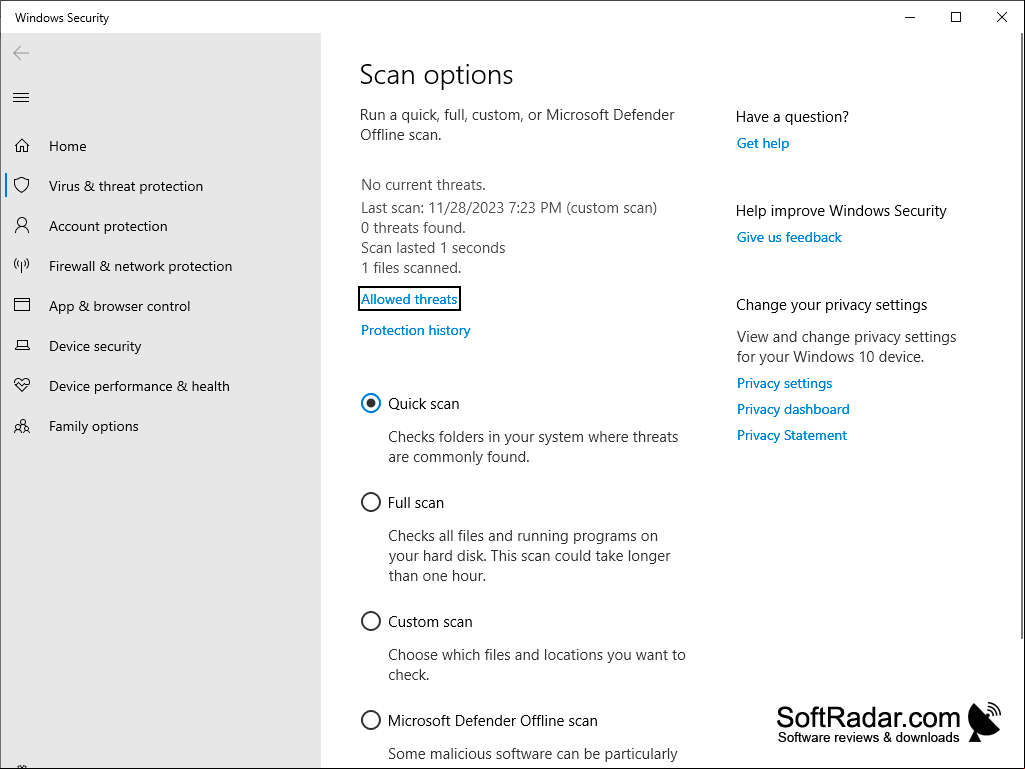This screenshot has width=1025, height=769.
Task: Open the hamburger navigation menu
Action: [21, 97]
